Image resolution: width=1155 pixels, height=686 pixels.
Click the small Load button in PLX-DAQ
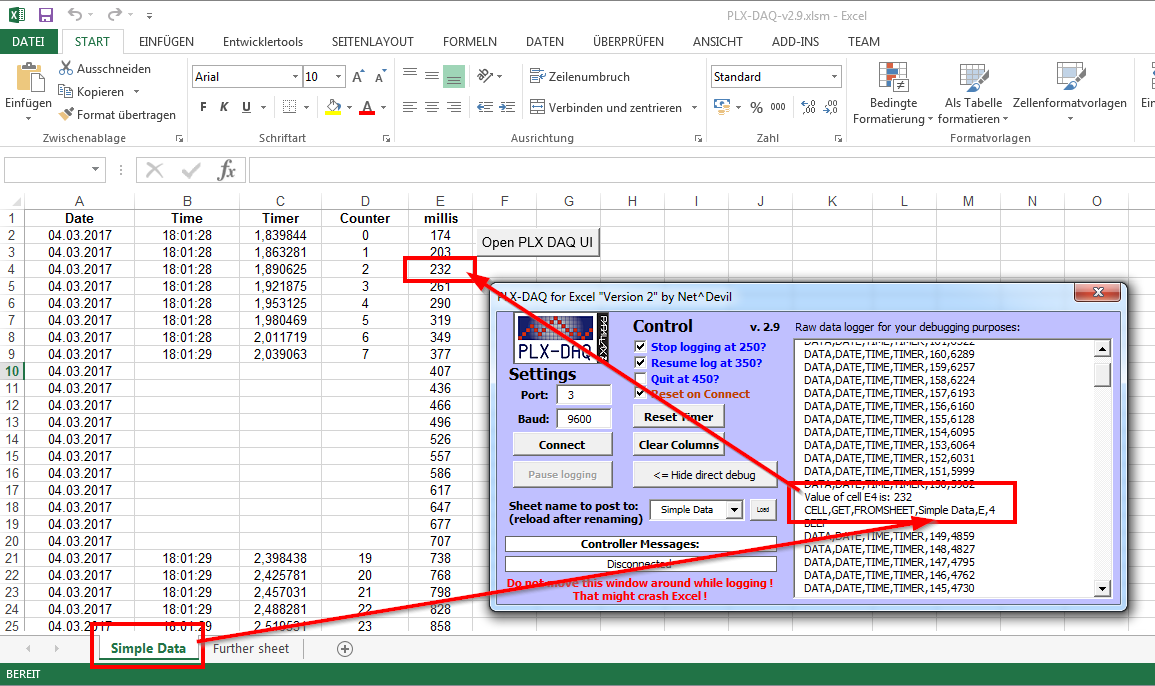763,510
